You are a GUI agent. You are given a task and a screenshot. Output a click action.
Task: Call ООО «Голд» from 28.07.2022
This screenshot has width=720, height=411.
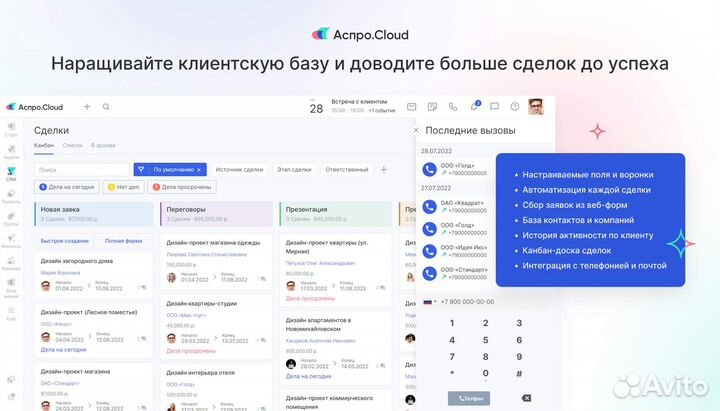tap(429, 169)
